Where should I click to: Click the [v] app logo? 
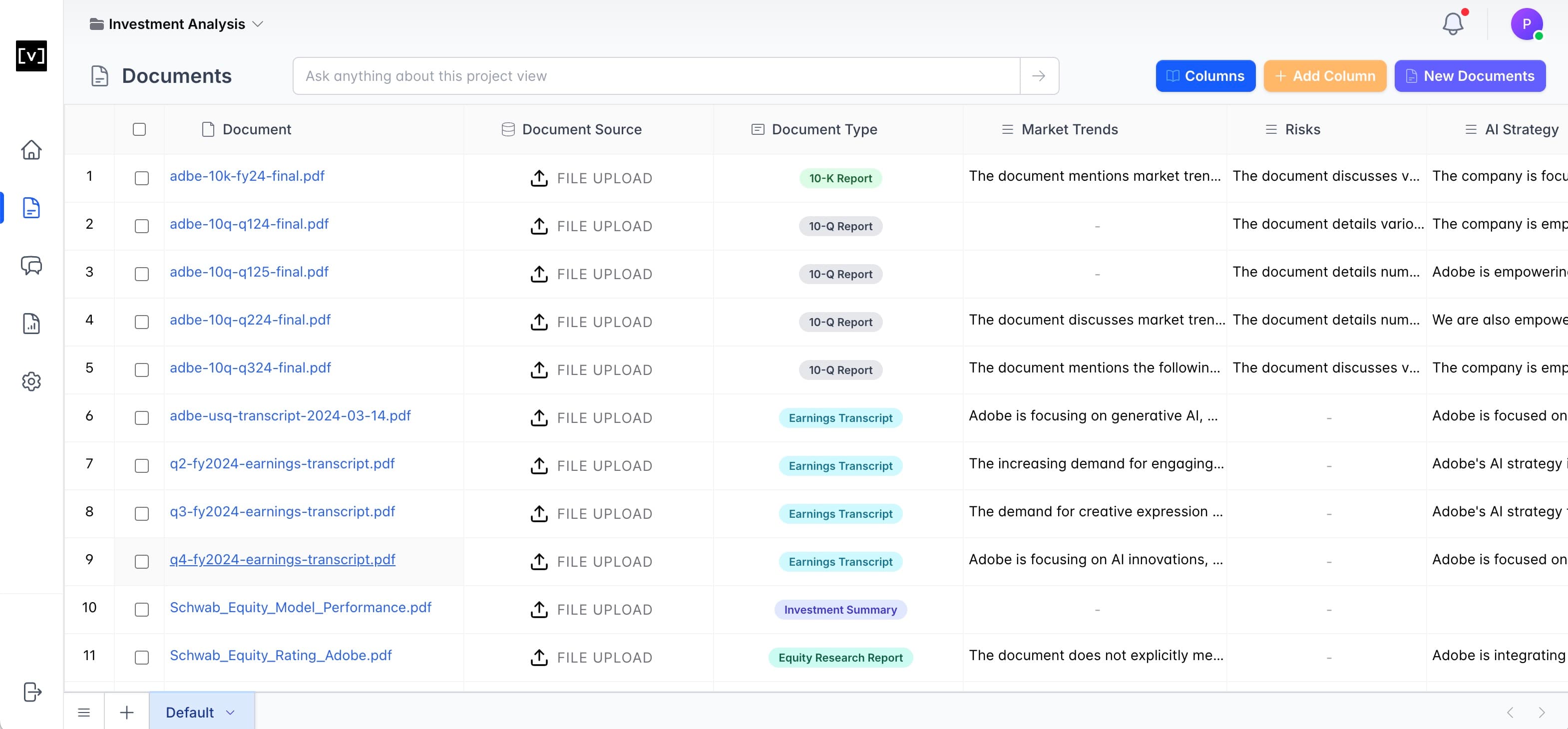(x=31, y=56)
